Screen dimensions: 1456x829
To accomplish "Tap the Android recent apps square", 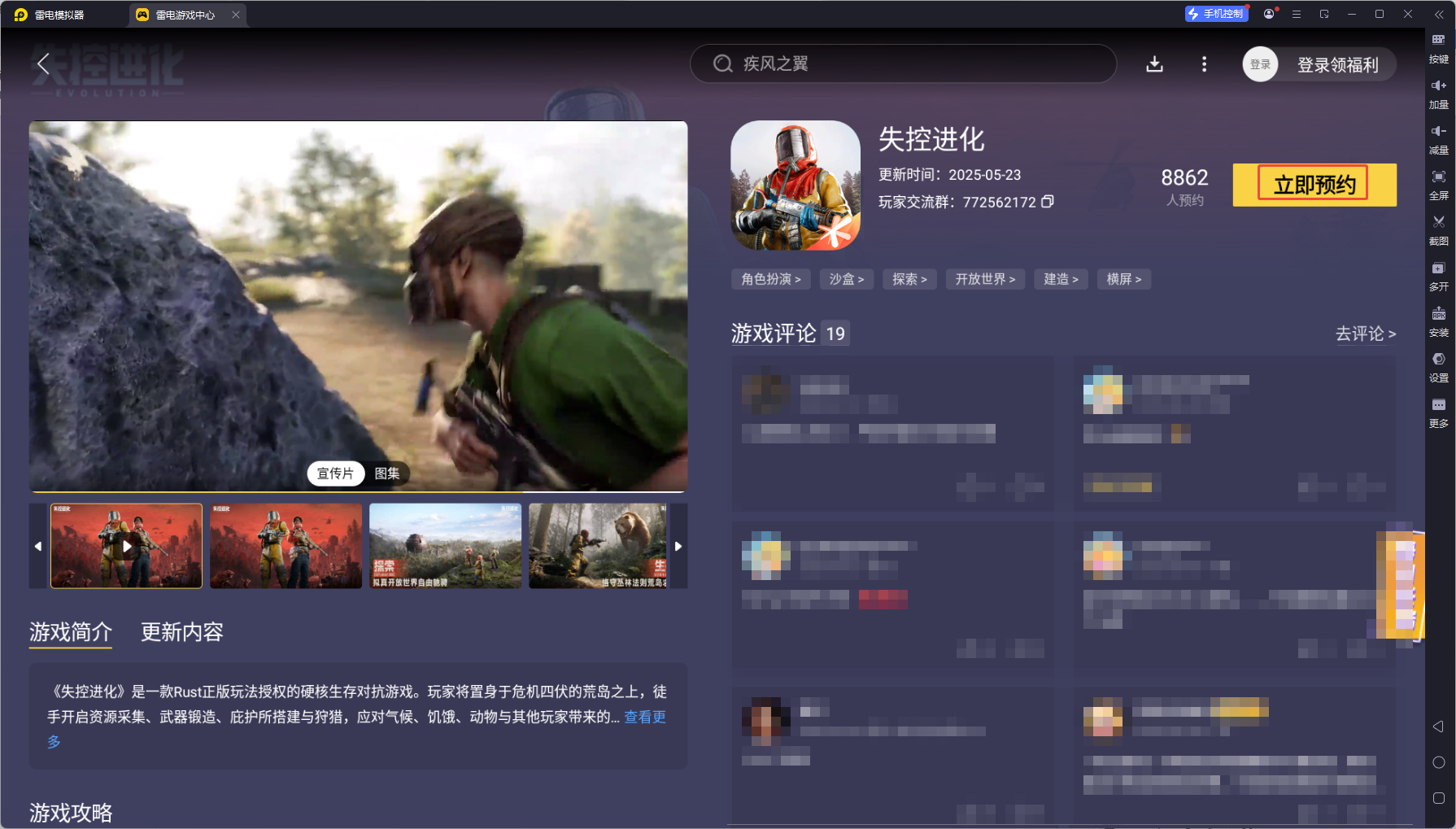I will pyautogui.click(x=1438, y=798).
